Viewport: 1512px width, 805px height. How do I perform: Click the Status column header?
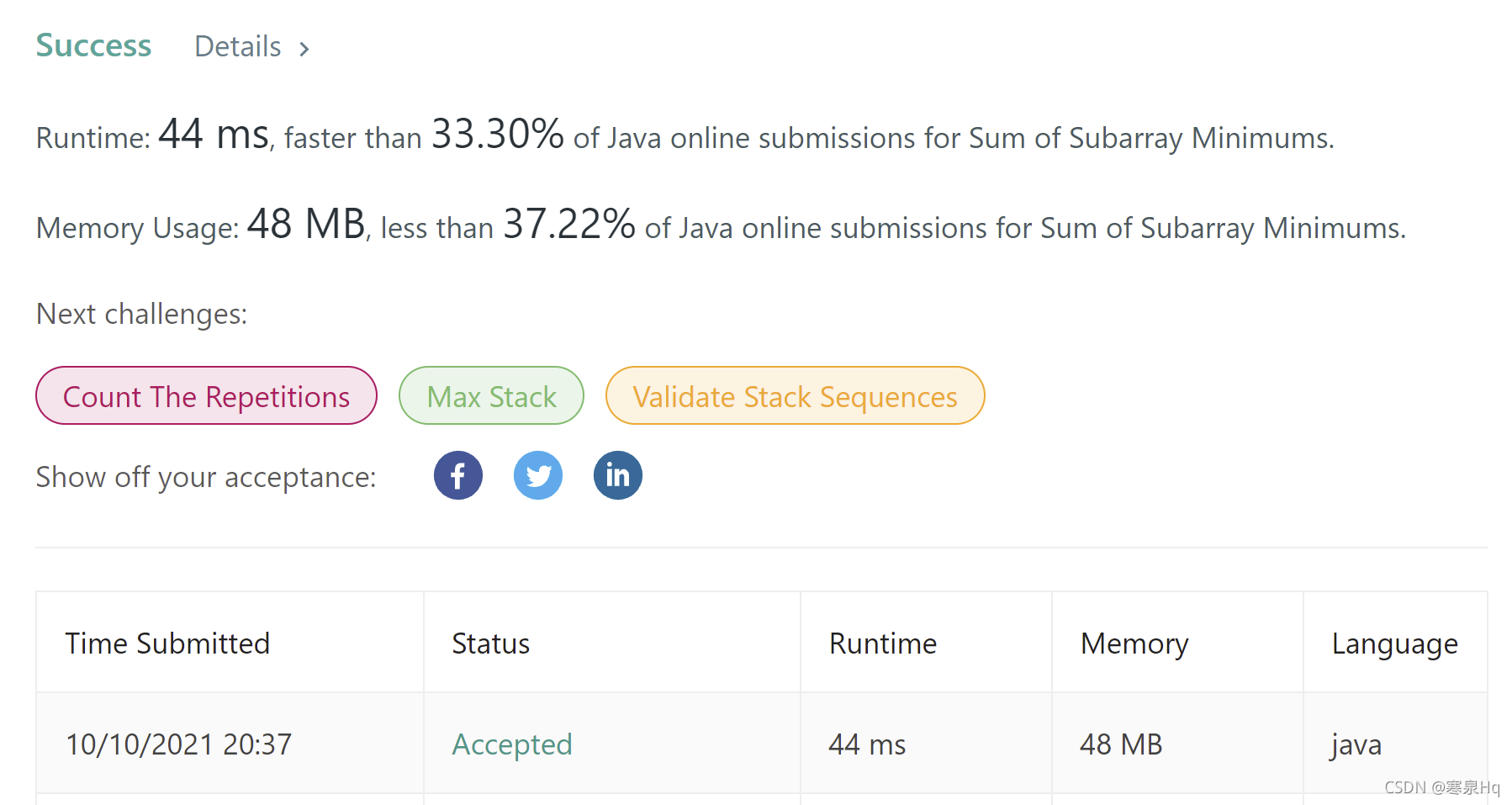pos(490,643)
